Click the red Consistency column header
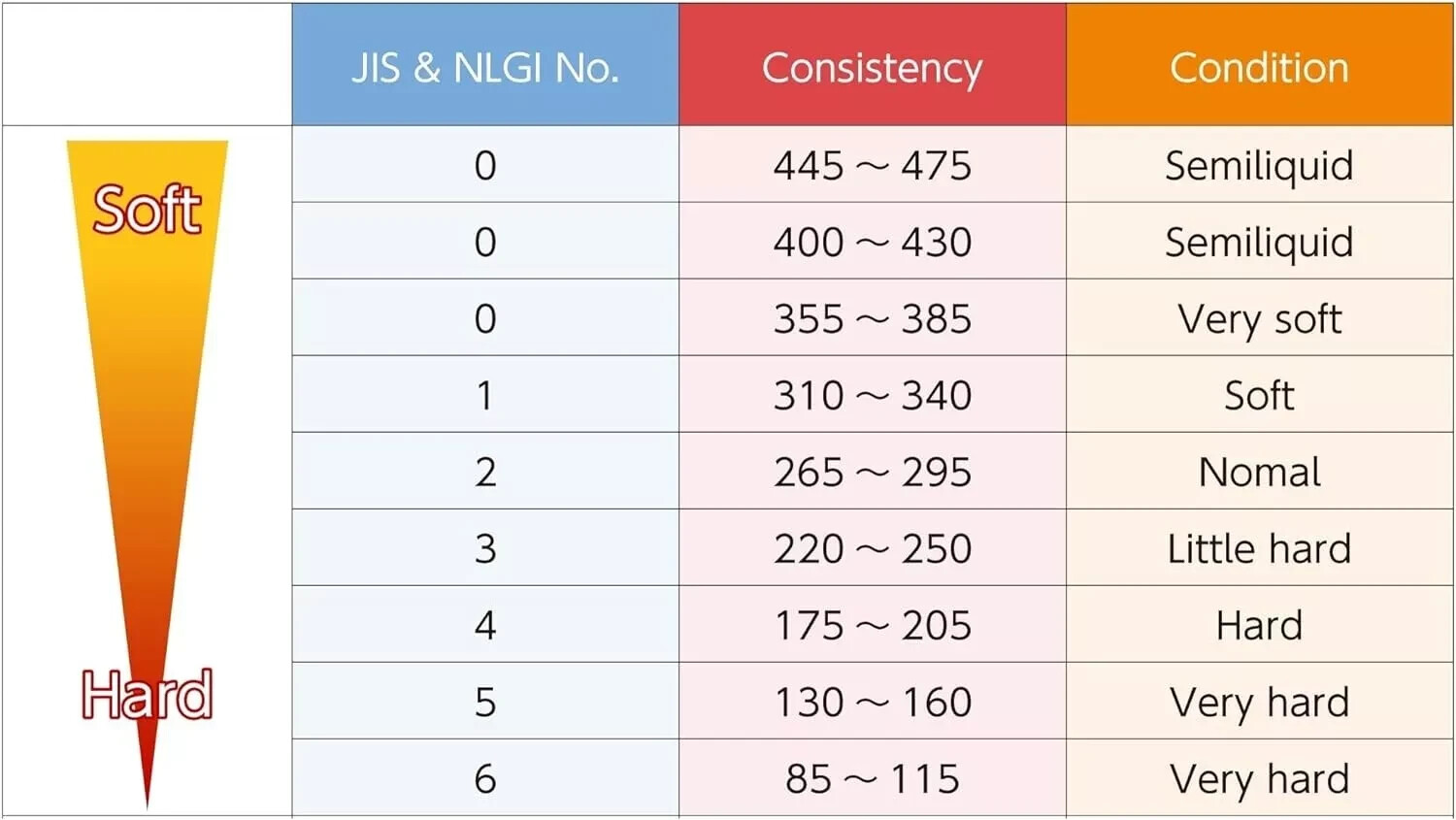 pyautogui.click(x=873, y=65)
